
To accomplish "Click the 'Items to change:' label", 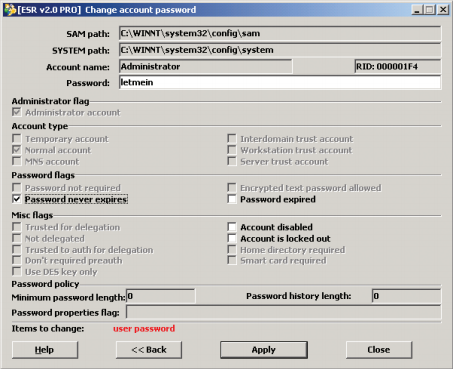I will [x=48, y=329].
